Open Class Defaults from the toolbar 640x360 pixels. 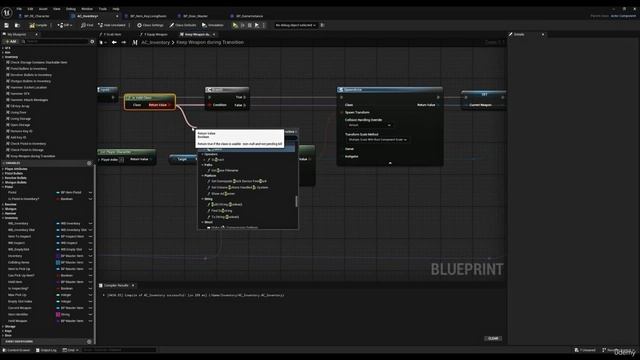point(183,25)
